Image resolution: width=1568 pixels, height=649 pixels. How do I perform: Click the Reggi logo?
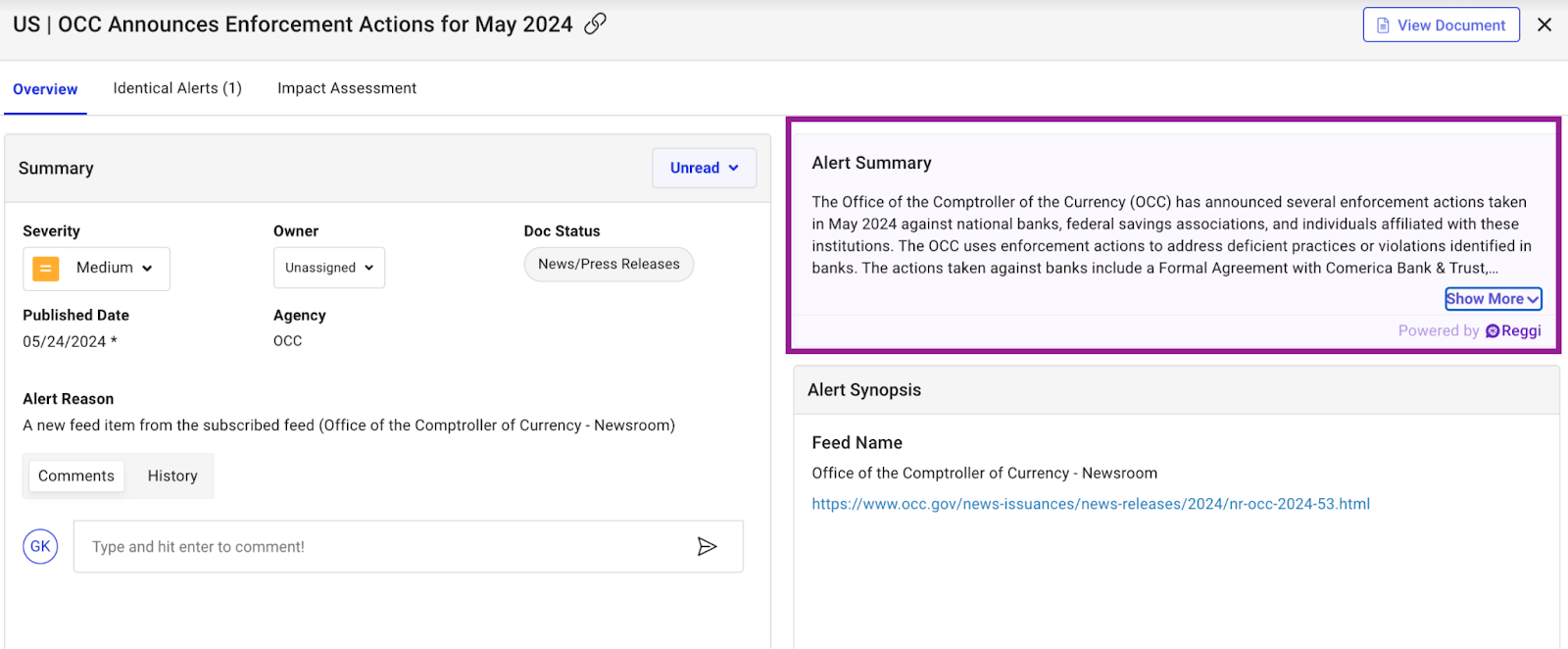(x=1513, y=331)
